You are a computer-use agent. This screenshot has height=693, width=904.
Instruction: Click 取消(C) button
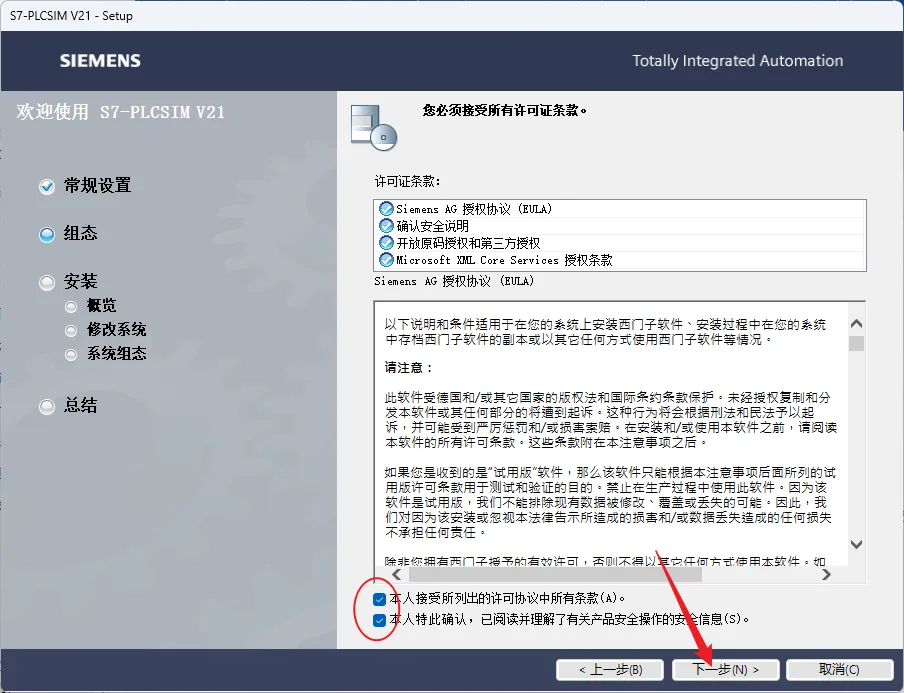(839, 669)
